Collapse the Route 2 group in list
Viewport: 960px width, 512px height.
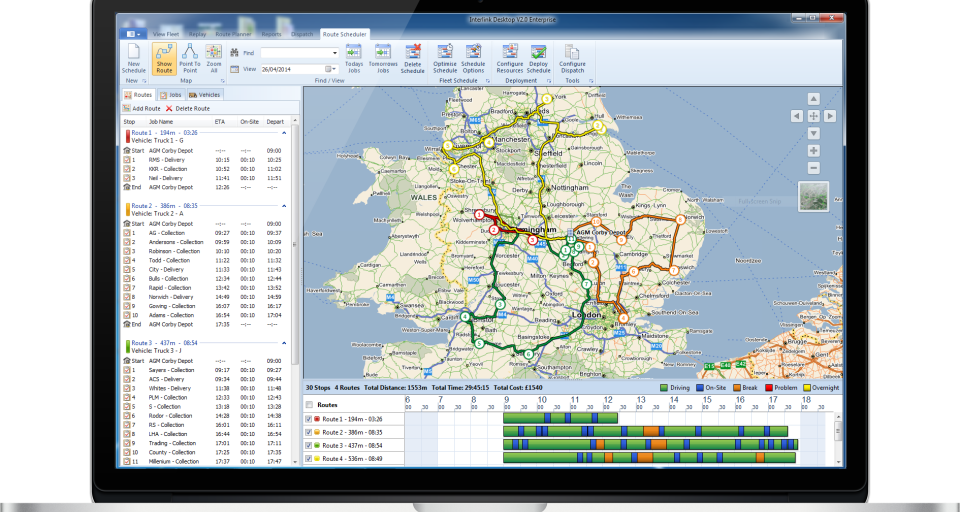tap(283, 205)
